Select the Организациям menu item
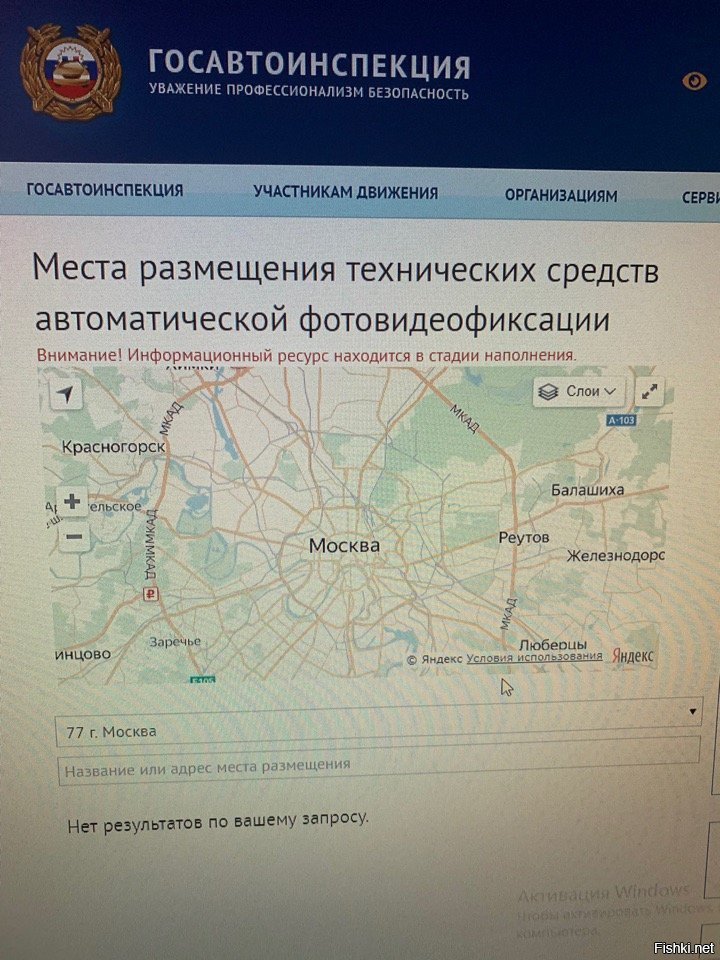Image resolution: width=720 pixels, height=960 pixels. [560, 196]
